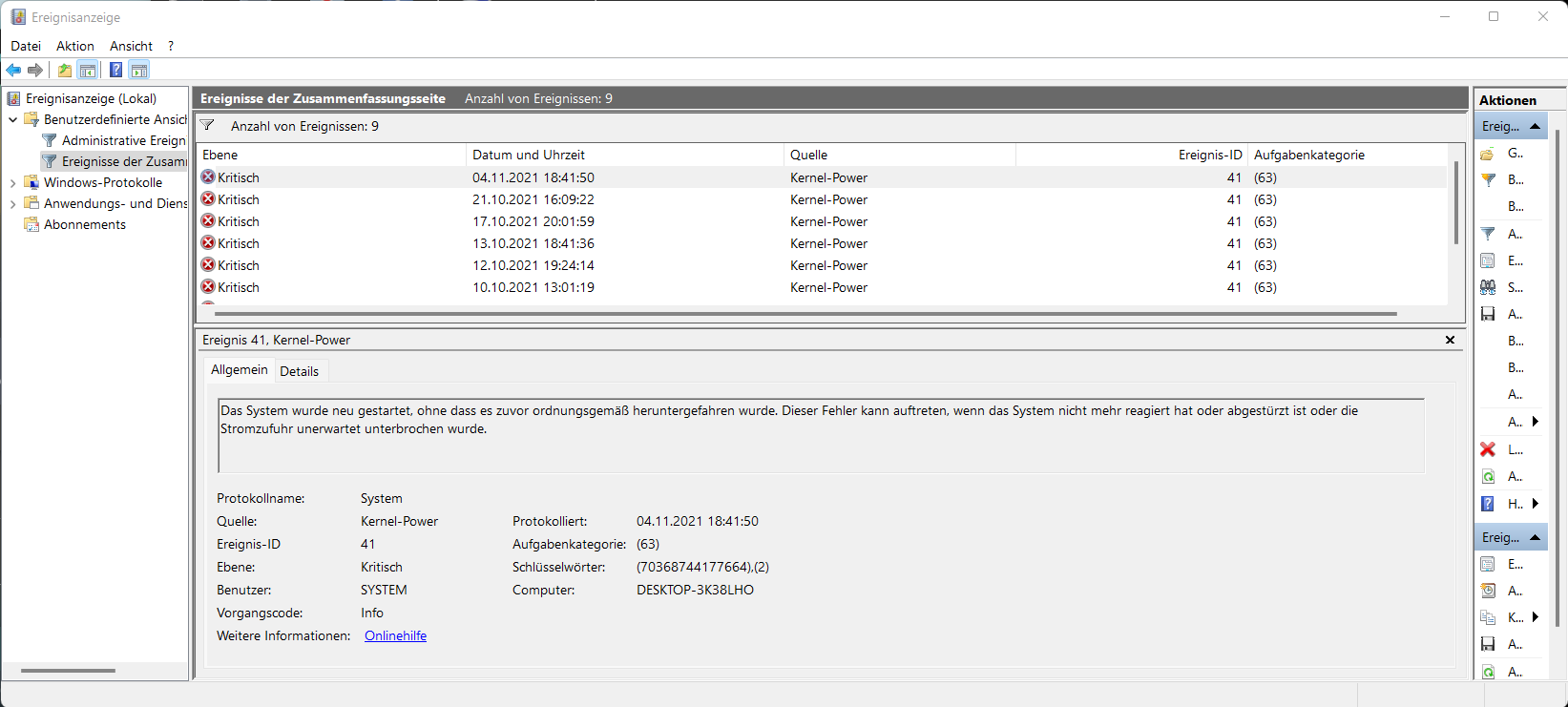Screen dimensions: 1568x707
Task: Click the gray Forward arrow toolbar icon
Action: (35, 70)
